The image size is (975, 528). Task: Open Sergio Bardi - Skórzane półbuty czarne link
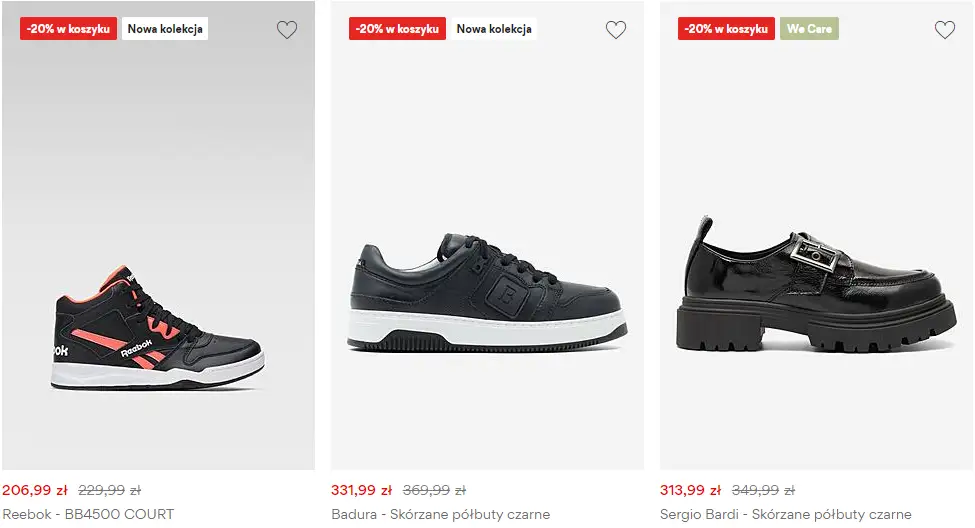785,515
